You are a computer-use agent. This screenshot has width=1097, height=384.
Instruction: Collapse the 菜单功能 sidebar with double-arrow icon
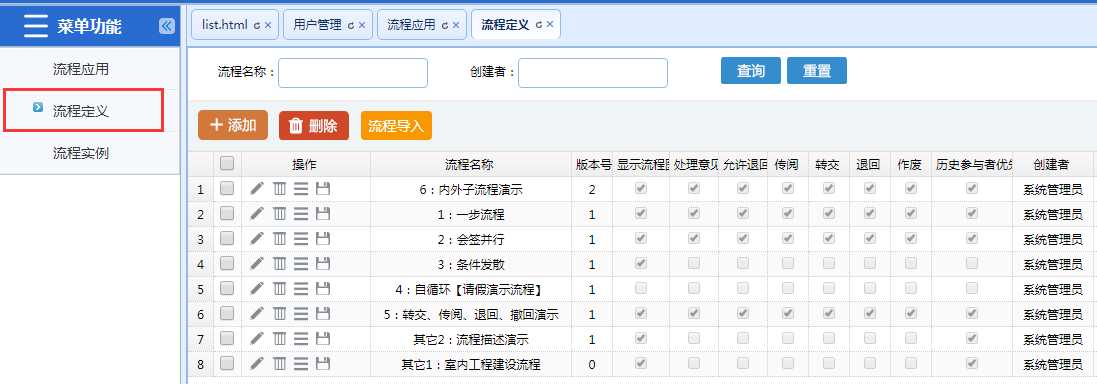167,27
